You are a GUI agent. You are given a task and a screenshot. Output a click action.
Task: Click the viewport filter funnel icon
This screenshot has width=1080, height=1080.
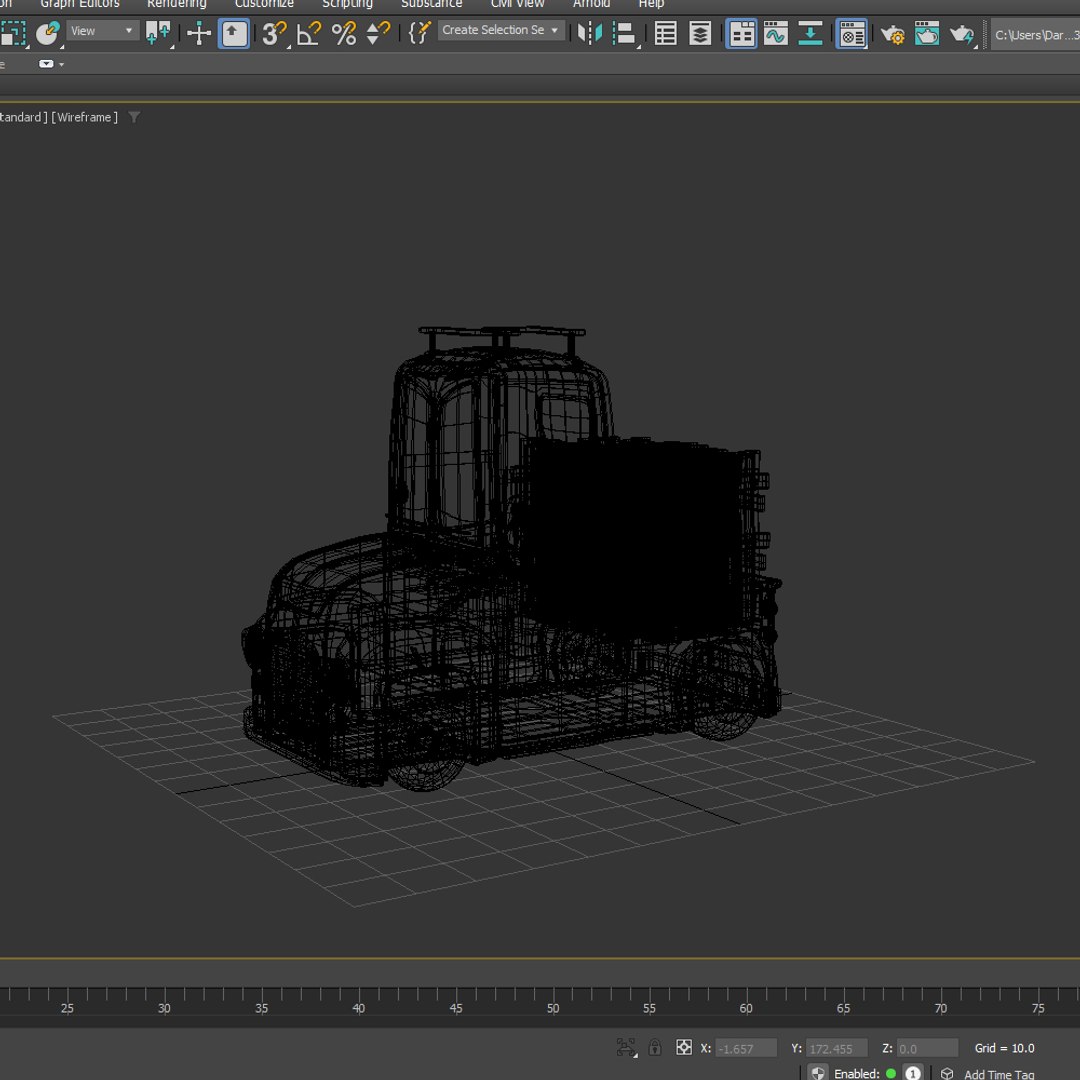click(x=134, y=117)
